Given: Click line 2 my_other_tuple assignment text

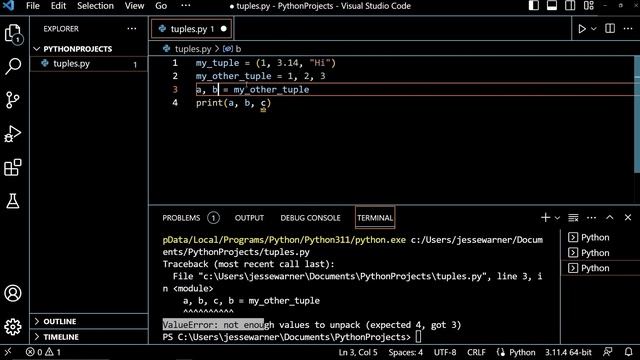Looking at the screenshot, I should 260,76.
